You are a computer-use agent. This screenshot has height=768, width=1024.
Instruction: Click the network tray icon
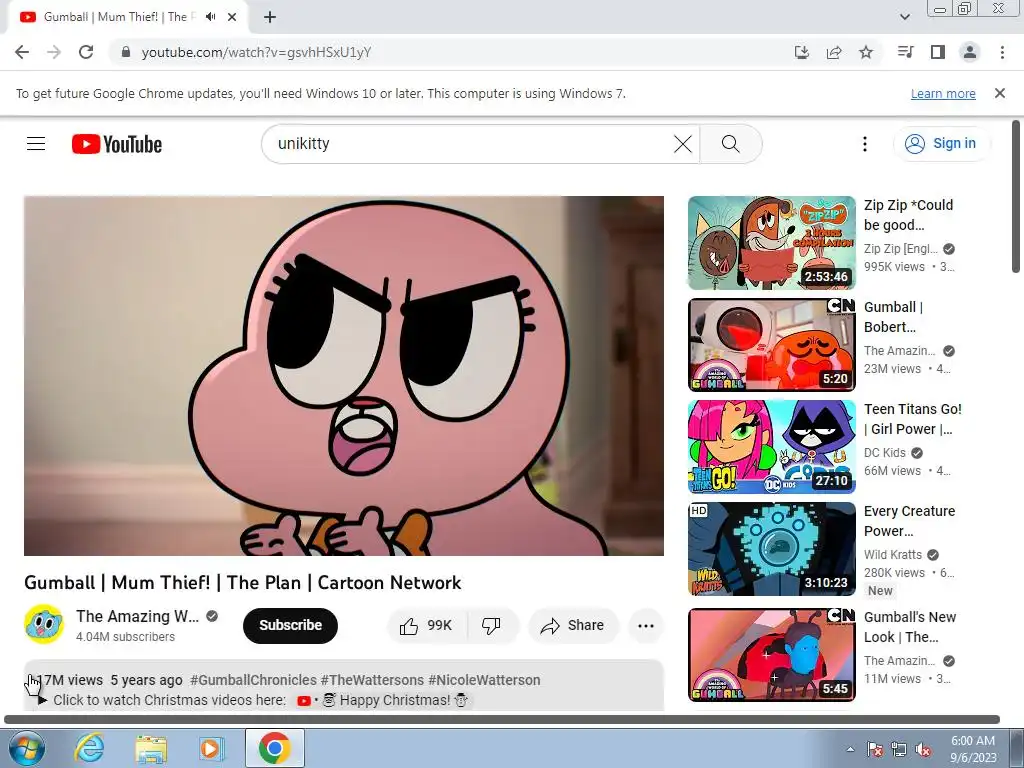pos(899,750)
